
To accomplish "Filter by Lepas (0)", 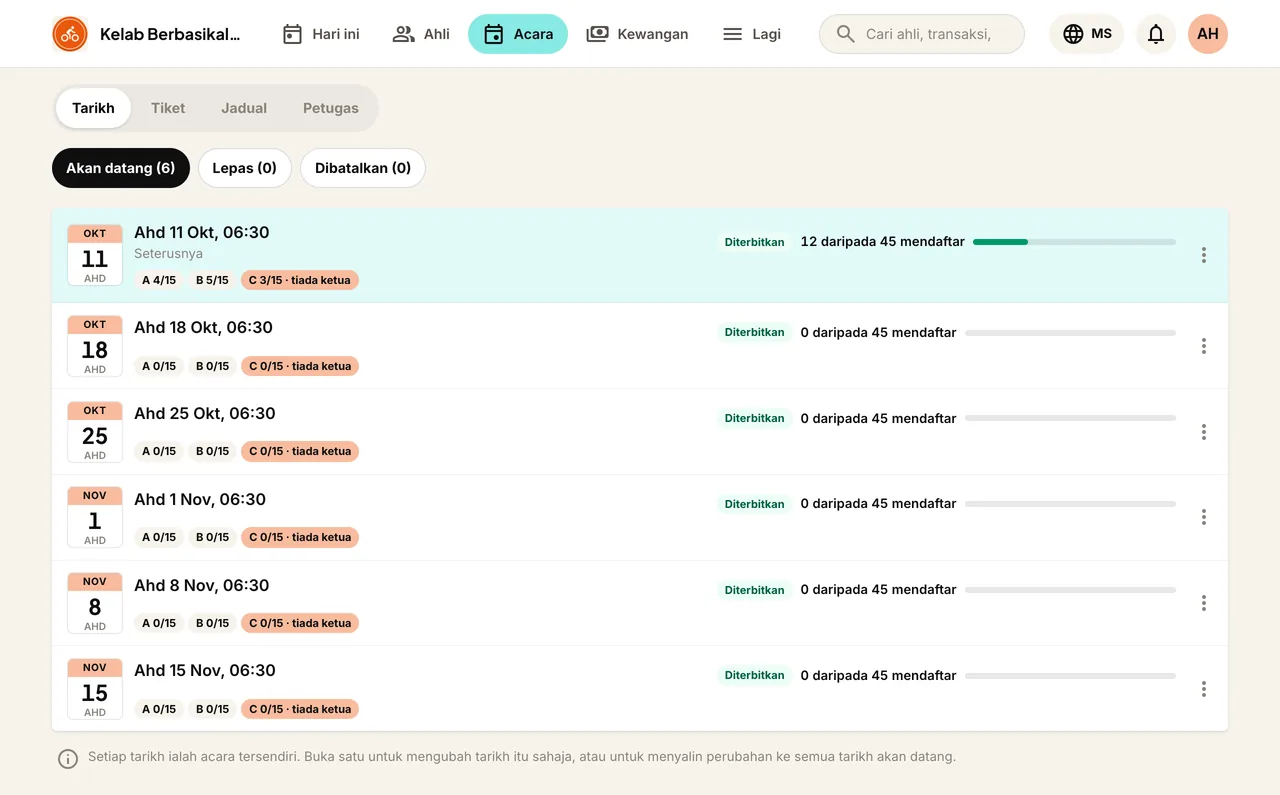I will [x=245, y=168].
